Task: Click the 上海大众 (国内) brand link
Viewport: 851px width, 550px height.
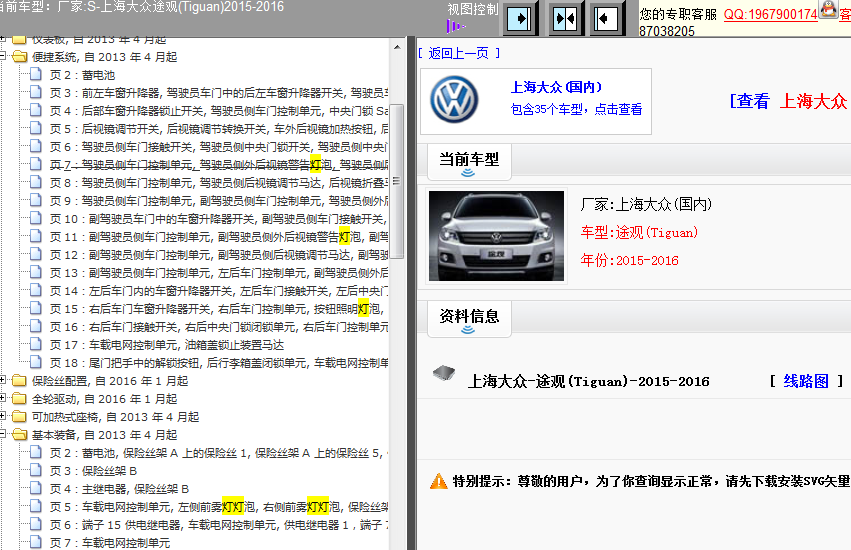Action: [556, 87]
